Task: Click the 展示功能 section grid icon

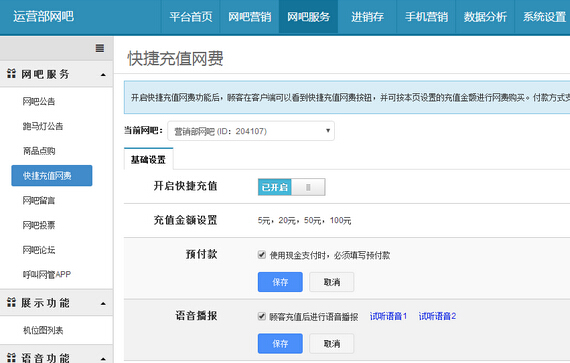Action: point(12,302)
